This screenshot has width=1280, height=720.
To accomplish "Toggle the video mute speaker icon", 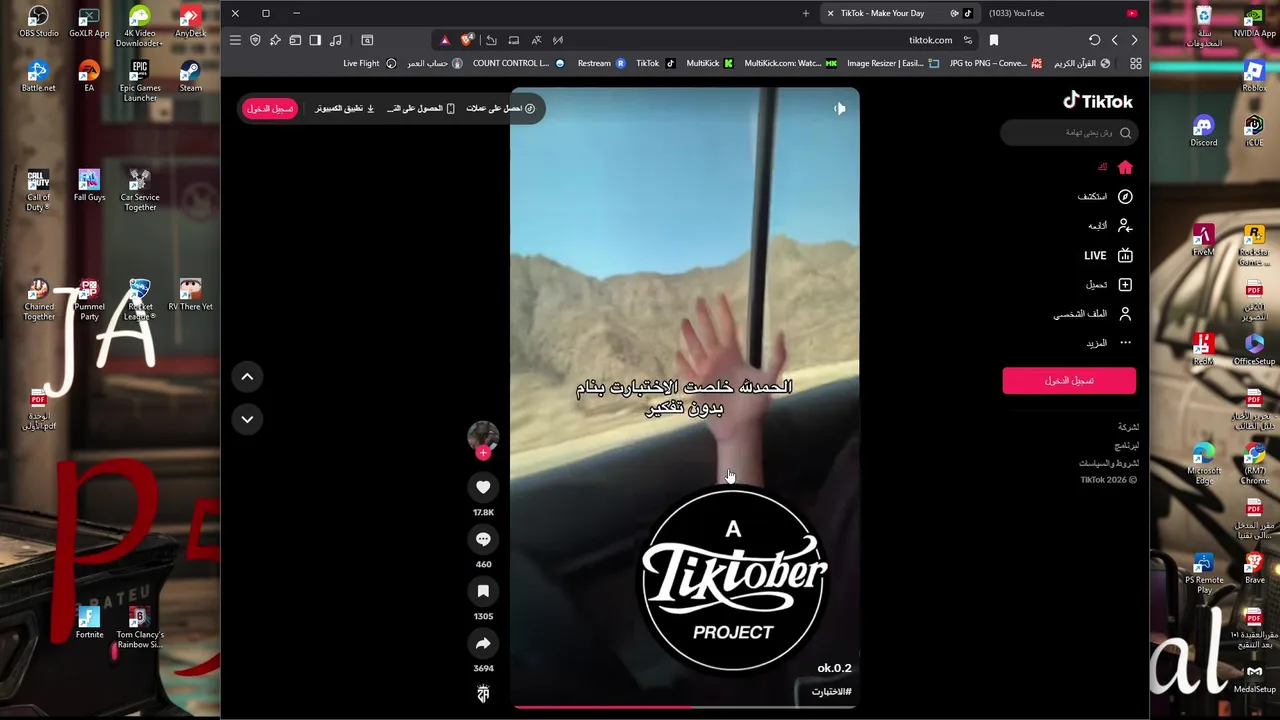I will coord(840,108).
